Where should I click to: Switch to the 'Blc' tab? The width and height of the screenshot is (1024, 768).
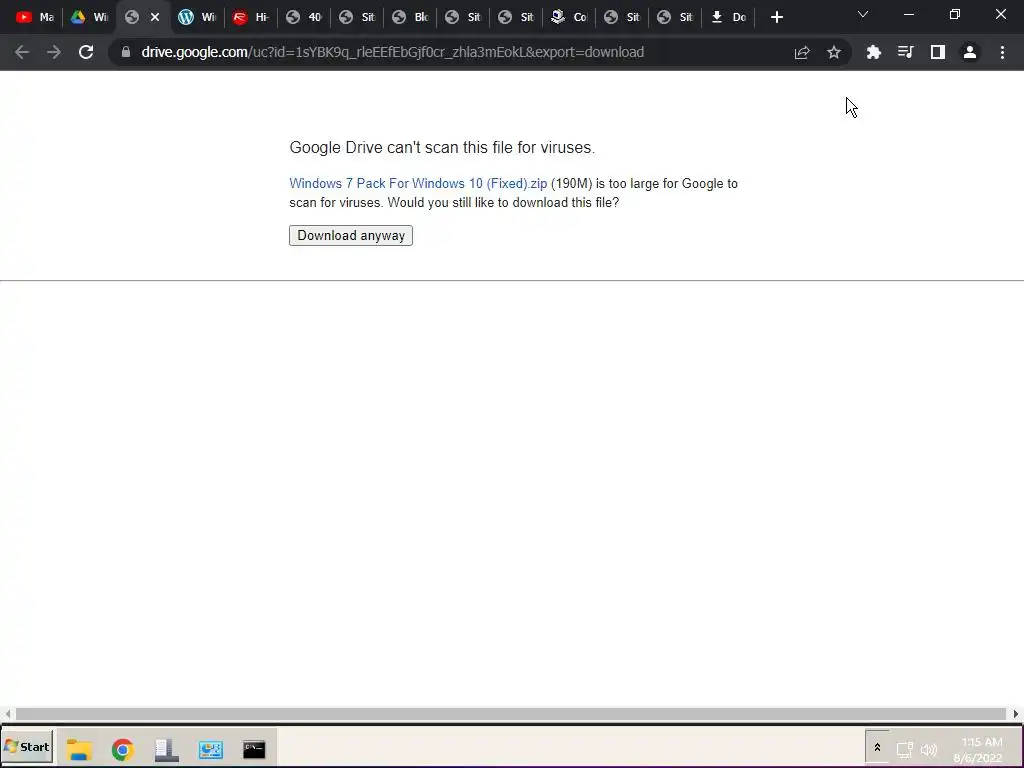click(x=410, y=18)
